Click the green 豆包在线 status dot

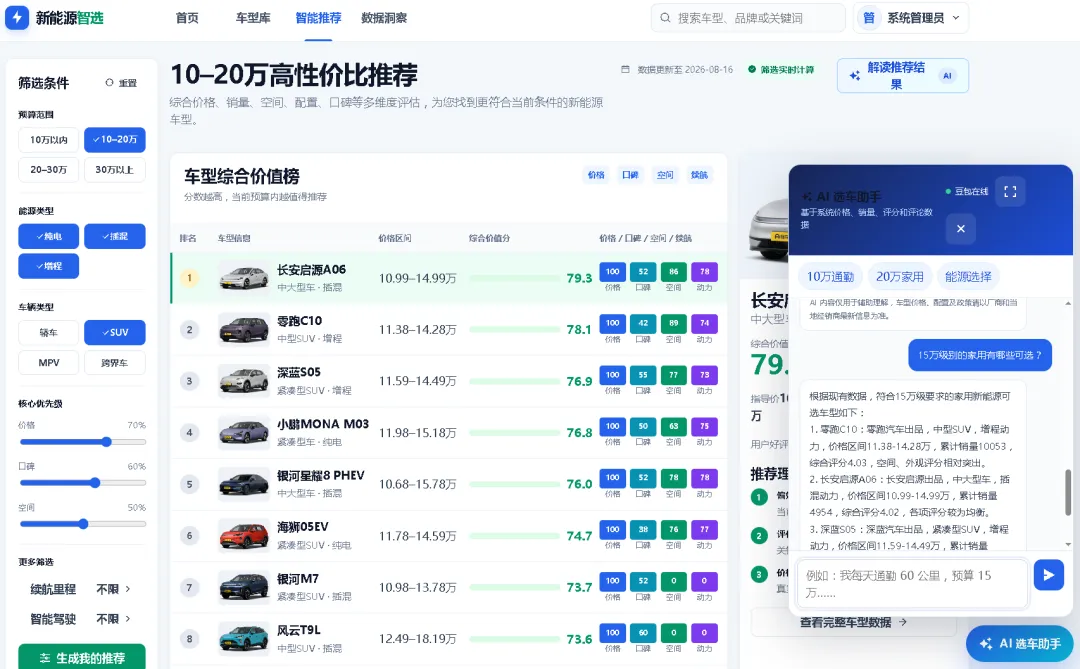pos(948,192)
